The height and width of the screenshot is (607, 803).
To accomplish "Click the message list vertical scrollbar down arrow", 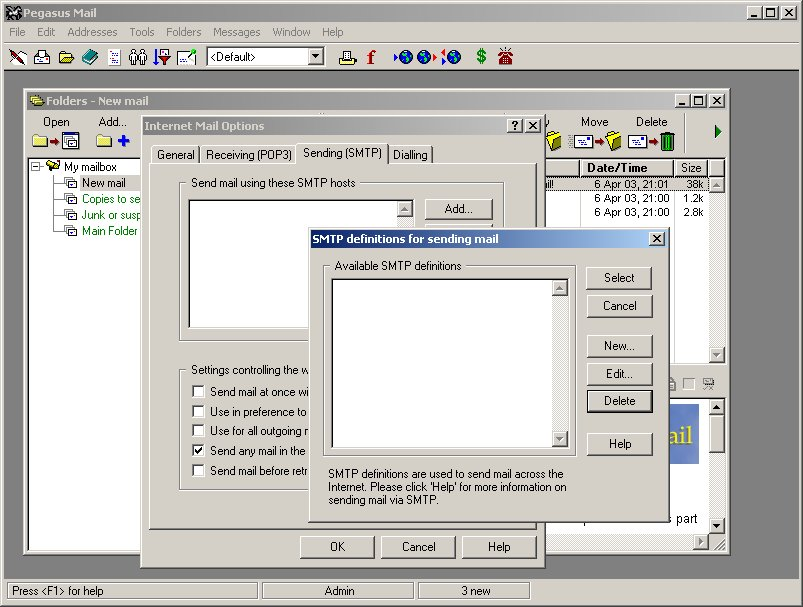I will click(717, 355).
